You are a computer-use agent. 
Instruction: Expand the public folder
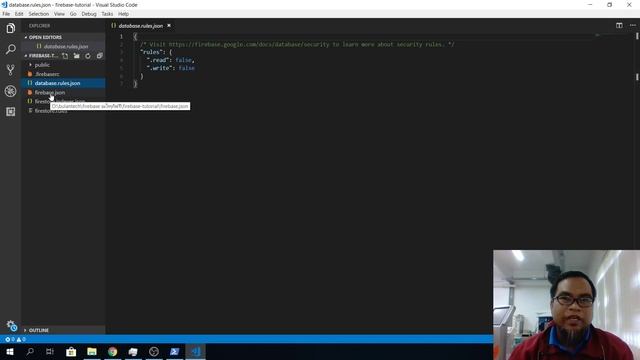[x=42, y=65]
